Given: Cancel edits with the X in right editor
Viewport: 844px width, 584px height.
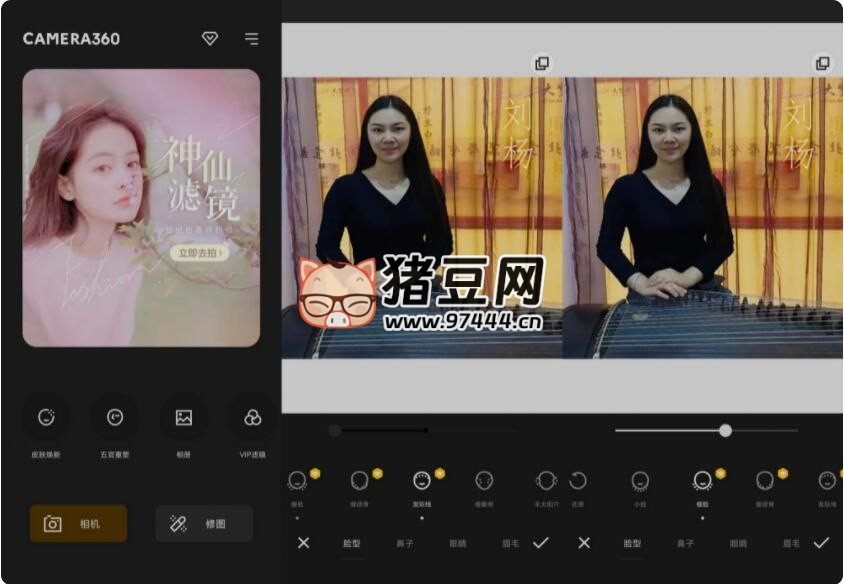Looking at the screenshot, I should click(x=584, y=543).
